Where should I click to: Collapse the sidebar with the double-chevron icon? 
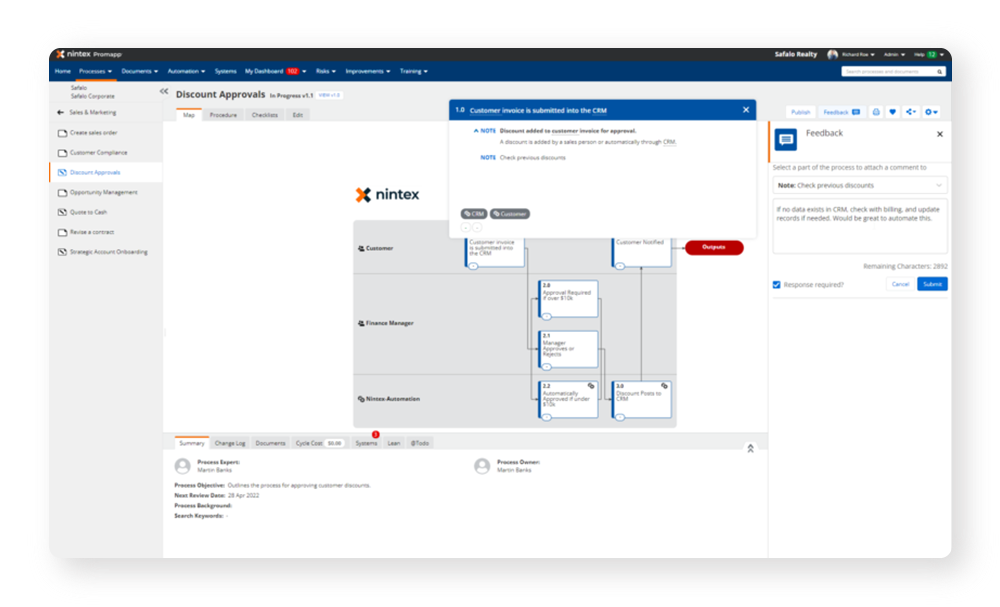(164, 91)
